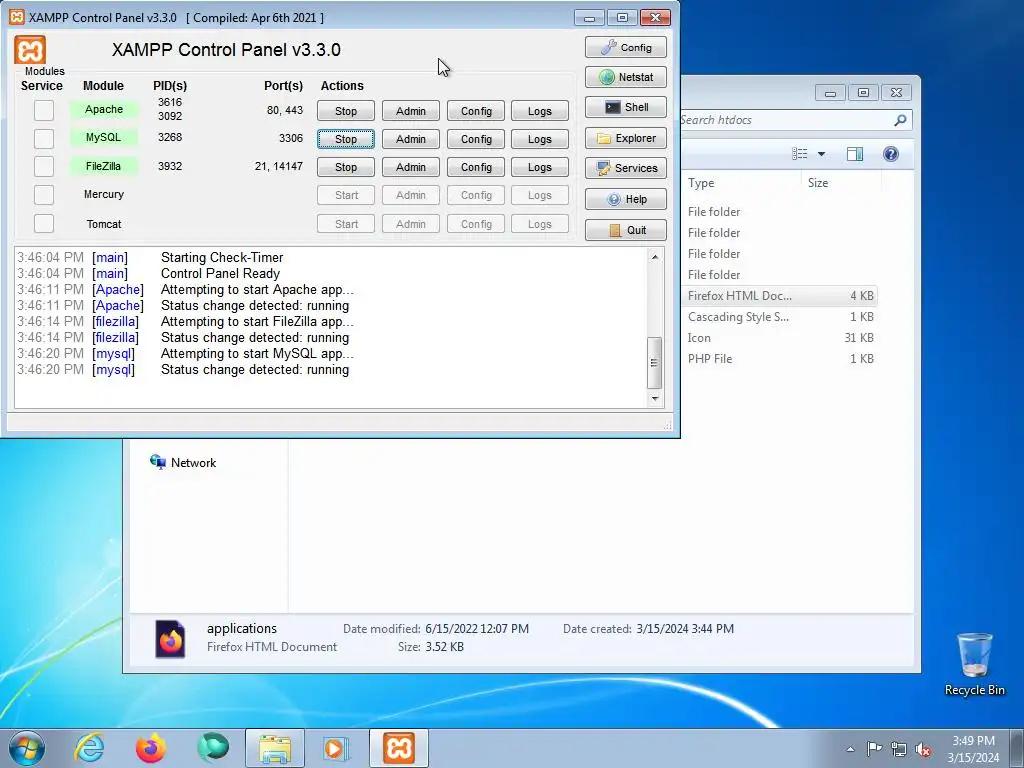Open Apache Admin page

(411, 111)
